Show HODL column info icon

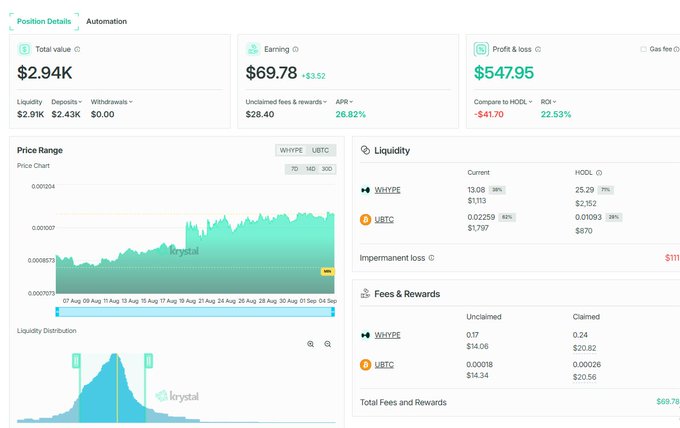click(x=599, y=173)
